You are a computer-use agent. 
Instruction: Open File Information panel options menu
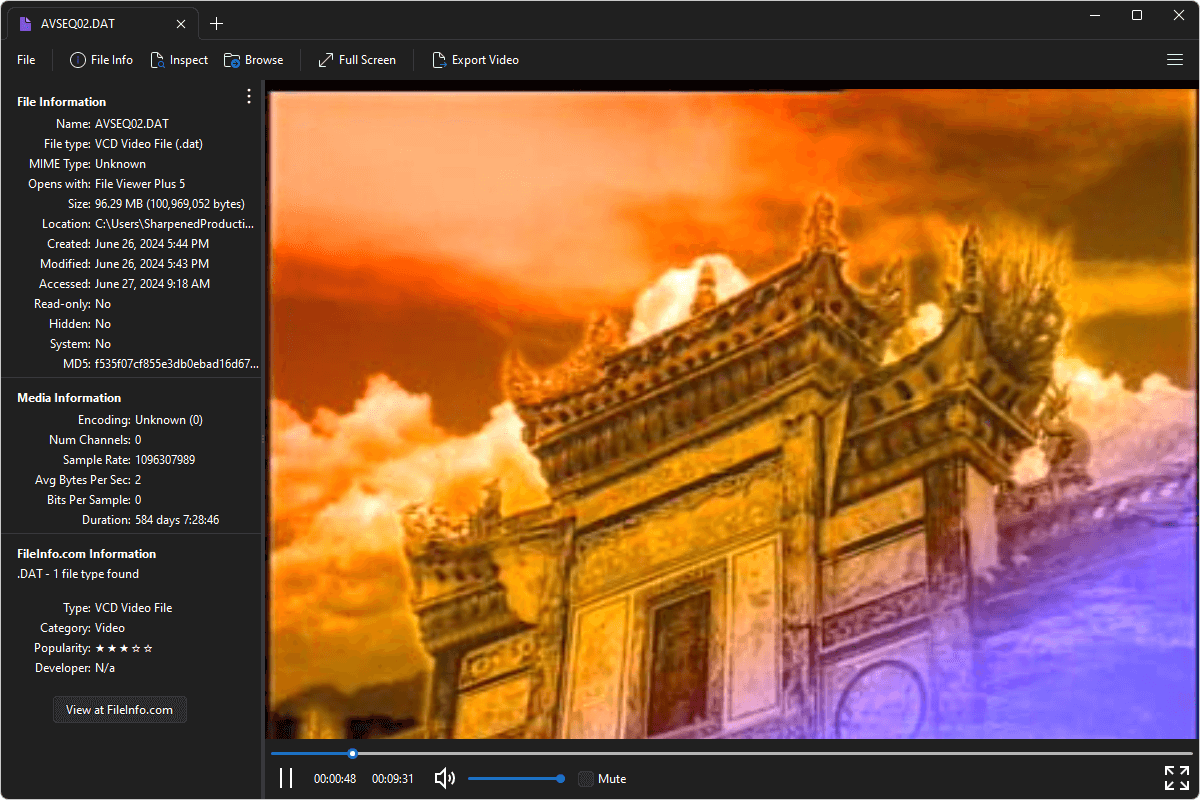[248, 95]
